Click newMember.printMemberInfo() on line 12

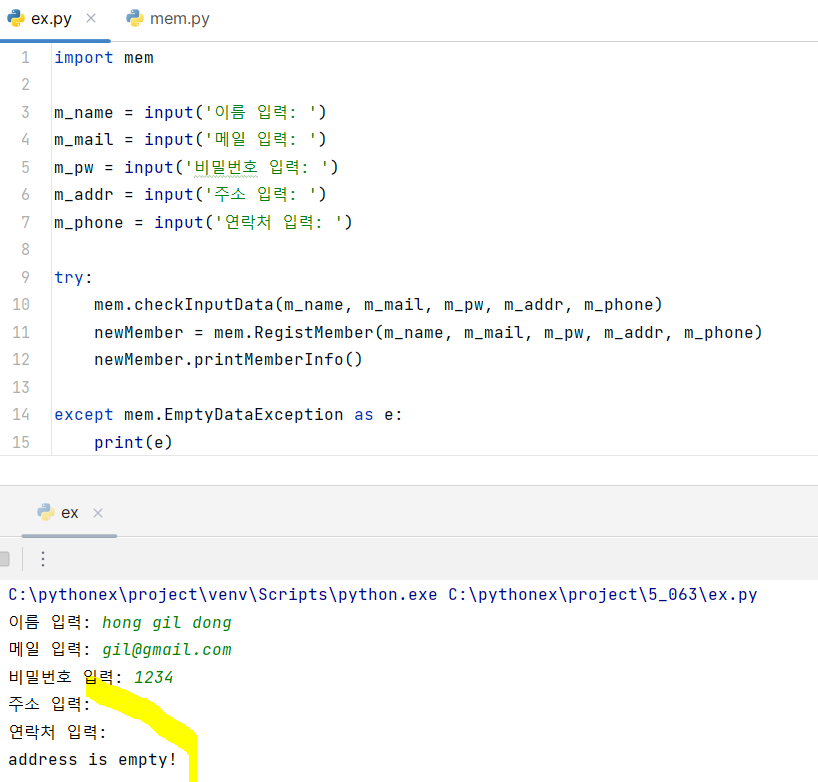click(228, 359)
